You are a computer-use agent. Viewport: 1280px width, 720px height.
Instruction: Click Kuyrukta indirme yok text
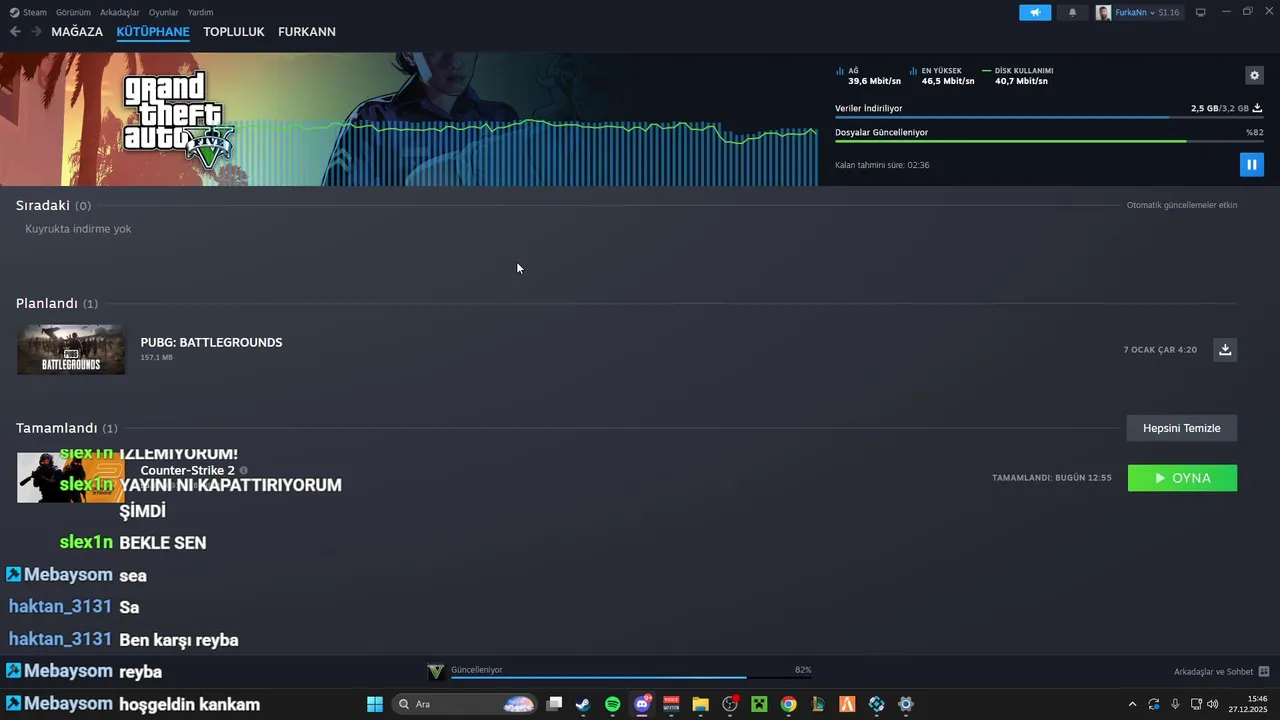(78, 229)
